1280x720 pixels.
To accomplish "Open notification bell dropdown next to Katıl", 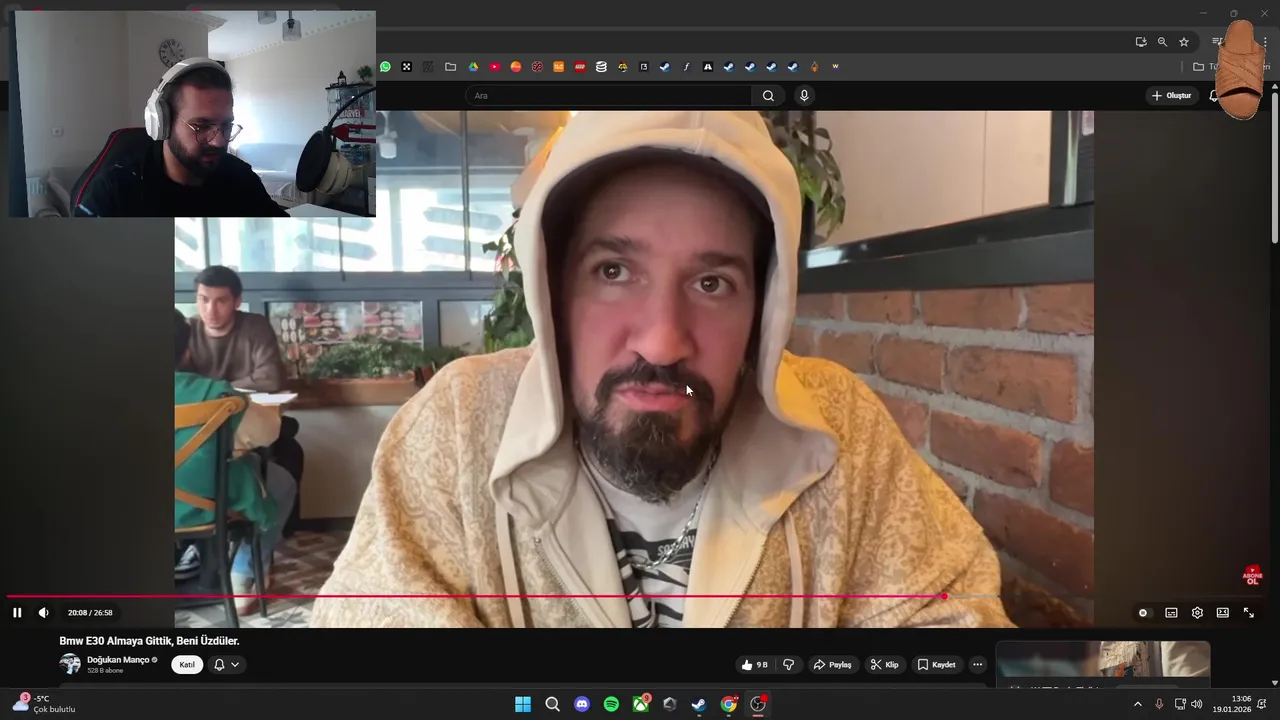I will (x=227, y=665).
